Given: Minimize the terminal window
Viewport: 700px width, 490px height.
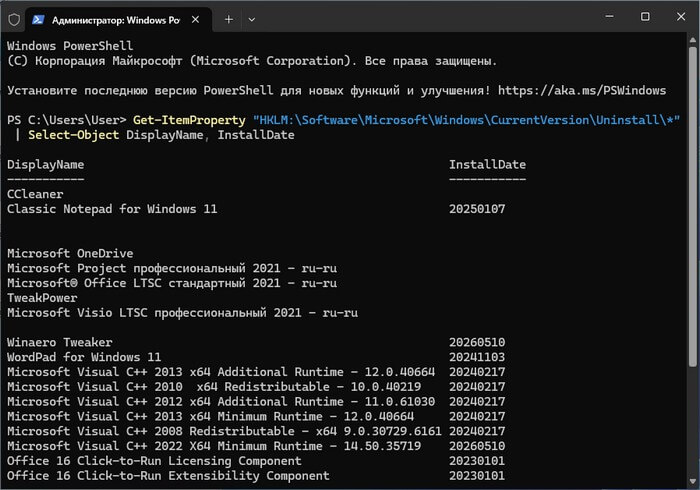Looking at the screenshot, I should (609, 17).
